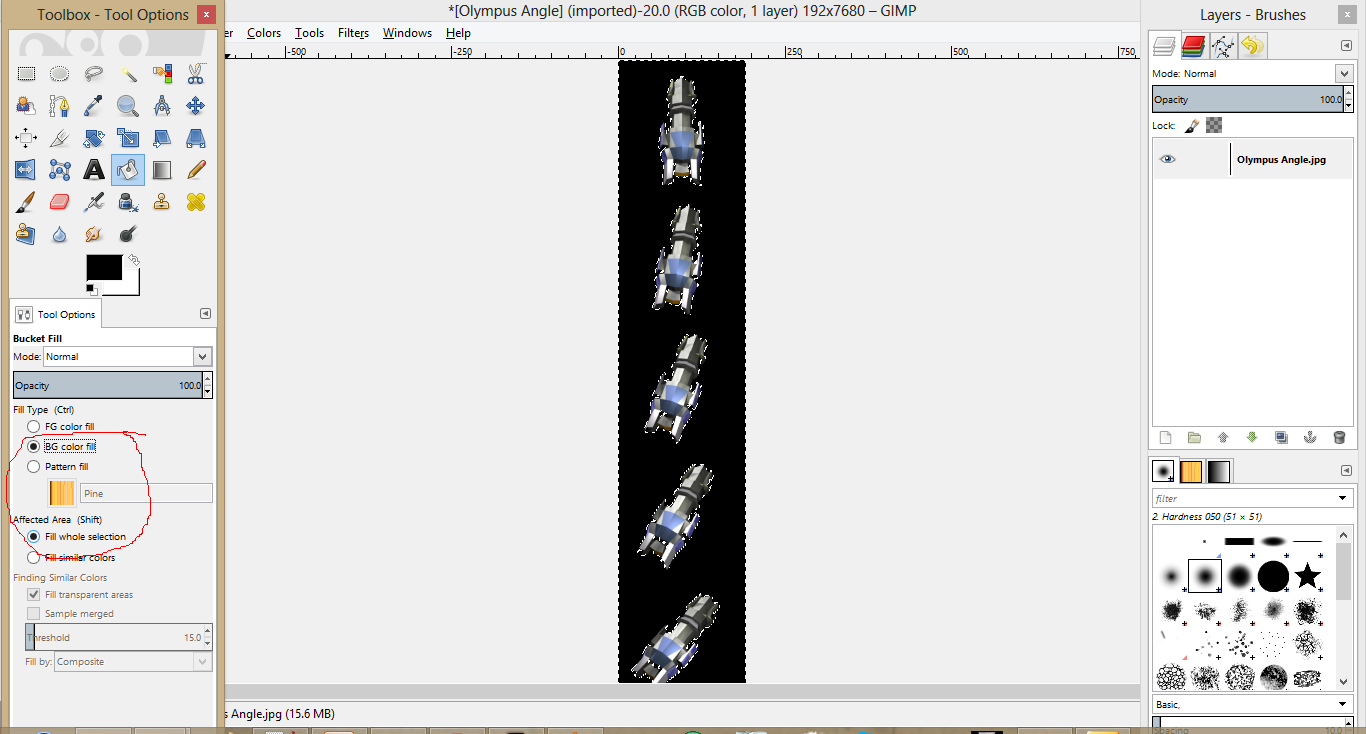Reset colors to default black and white
This screenshot has width=1366, height=734.
[91, 289]
